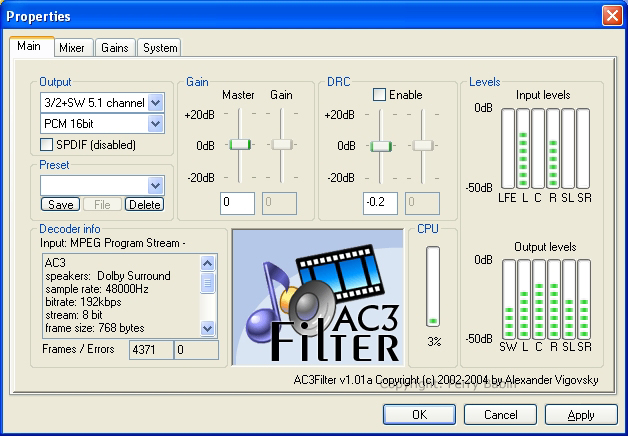Click the Delete preset button

(x=144, y=204)
